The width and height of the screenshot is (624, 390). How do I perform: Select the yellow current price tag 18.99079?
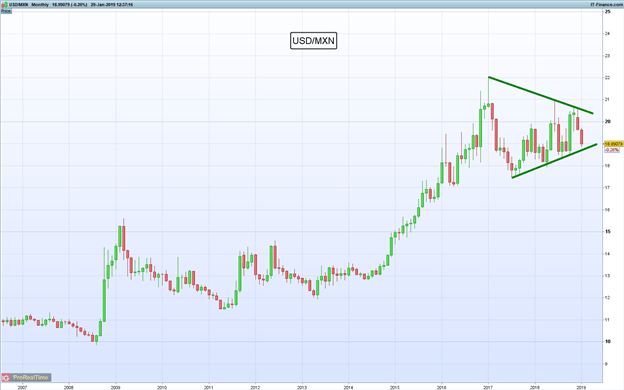click(x=614, y=144)
